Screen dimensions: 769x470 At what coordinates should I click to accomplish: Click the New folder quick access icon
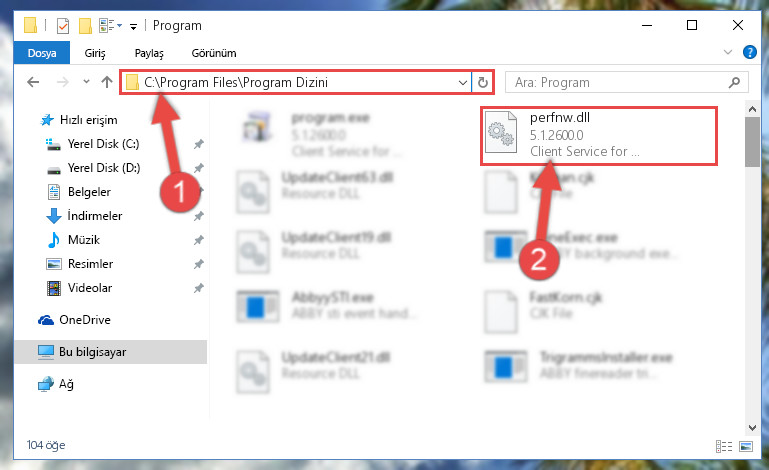coord(85,26)
